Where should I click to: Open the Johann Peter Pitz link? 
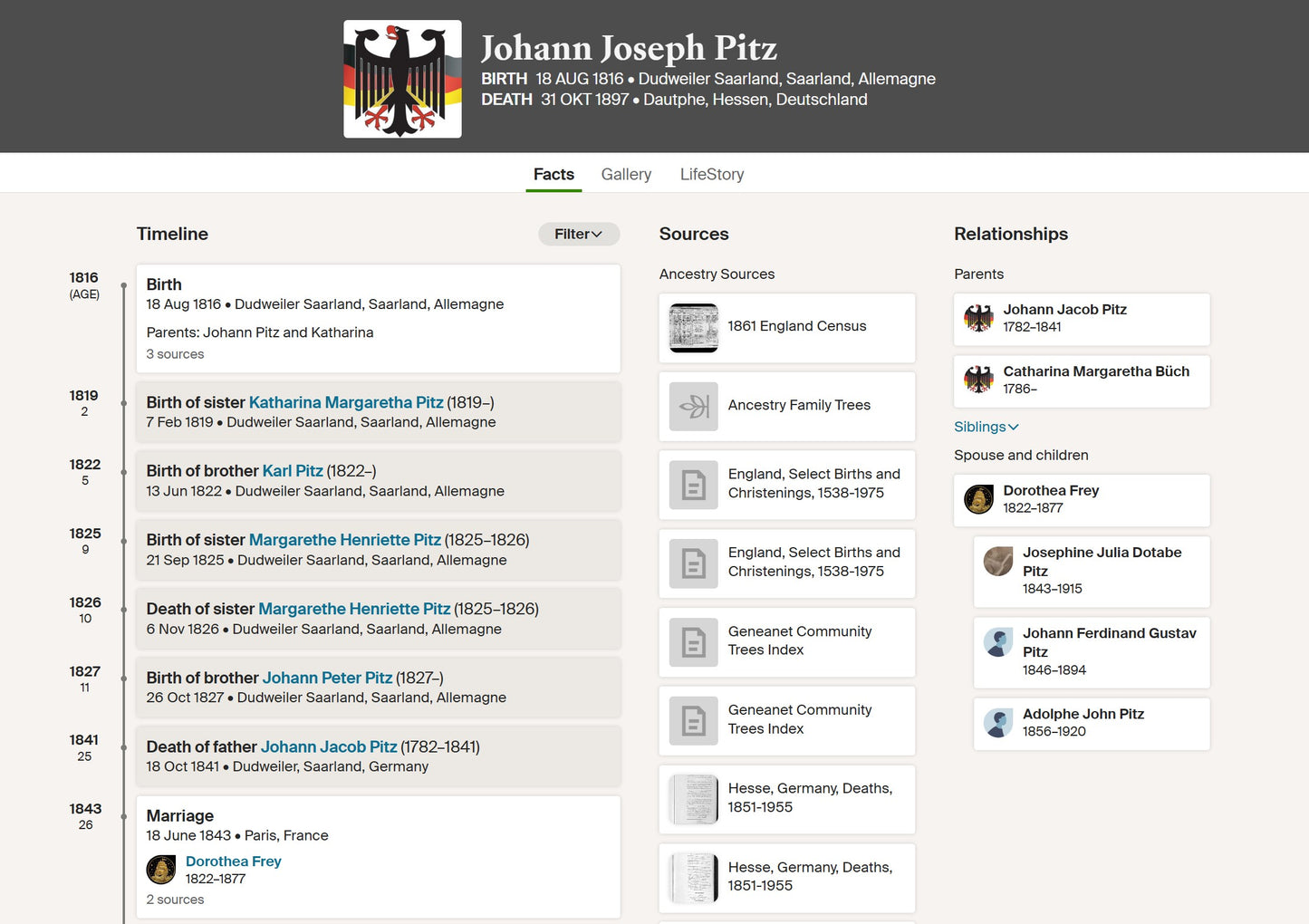pyautogui.click(x=327, y=678)
